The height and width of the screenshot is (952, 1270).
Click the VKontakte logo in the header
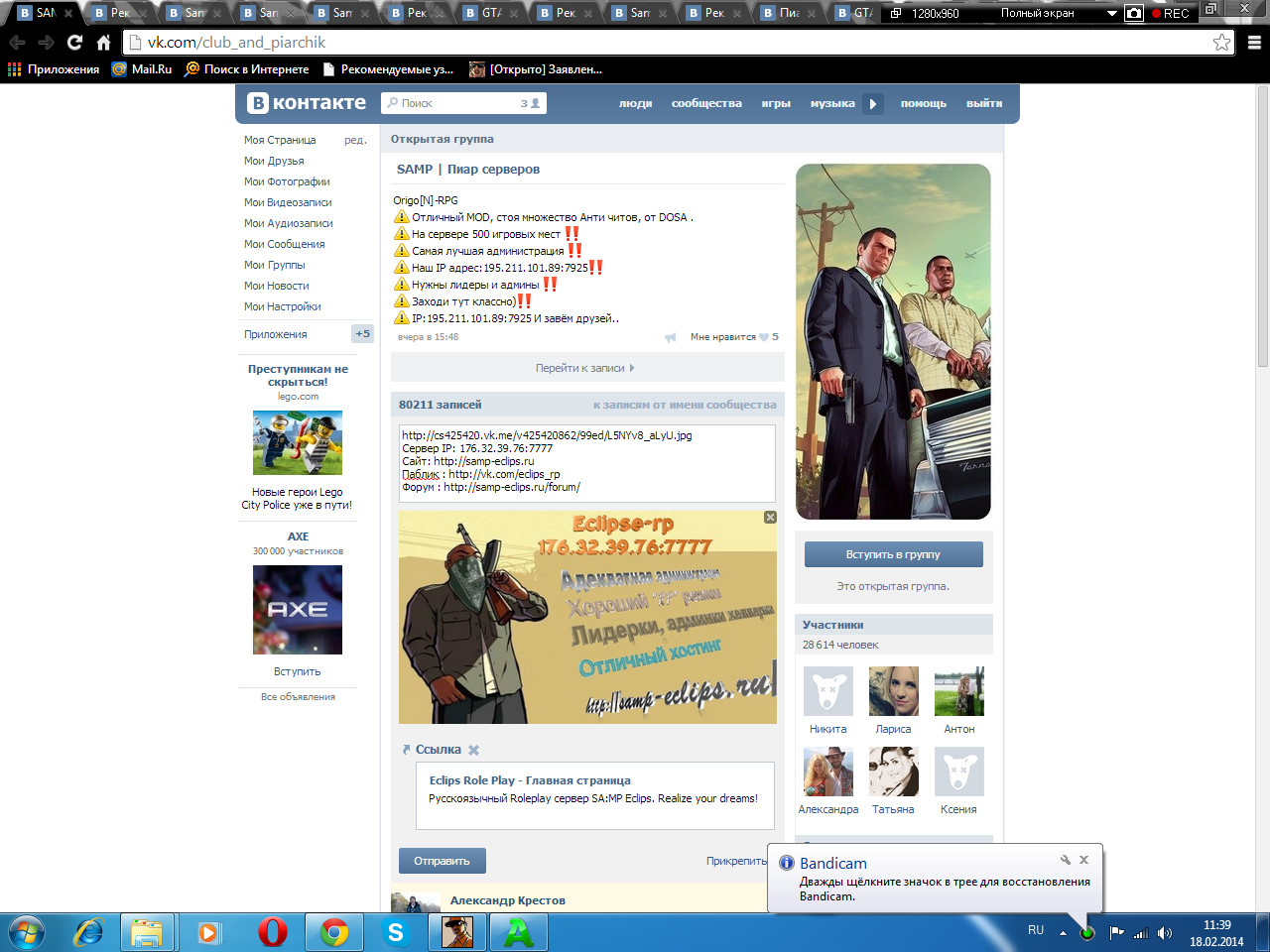pos(307,103)
